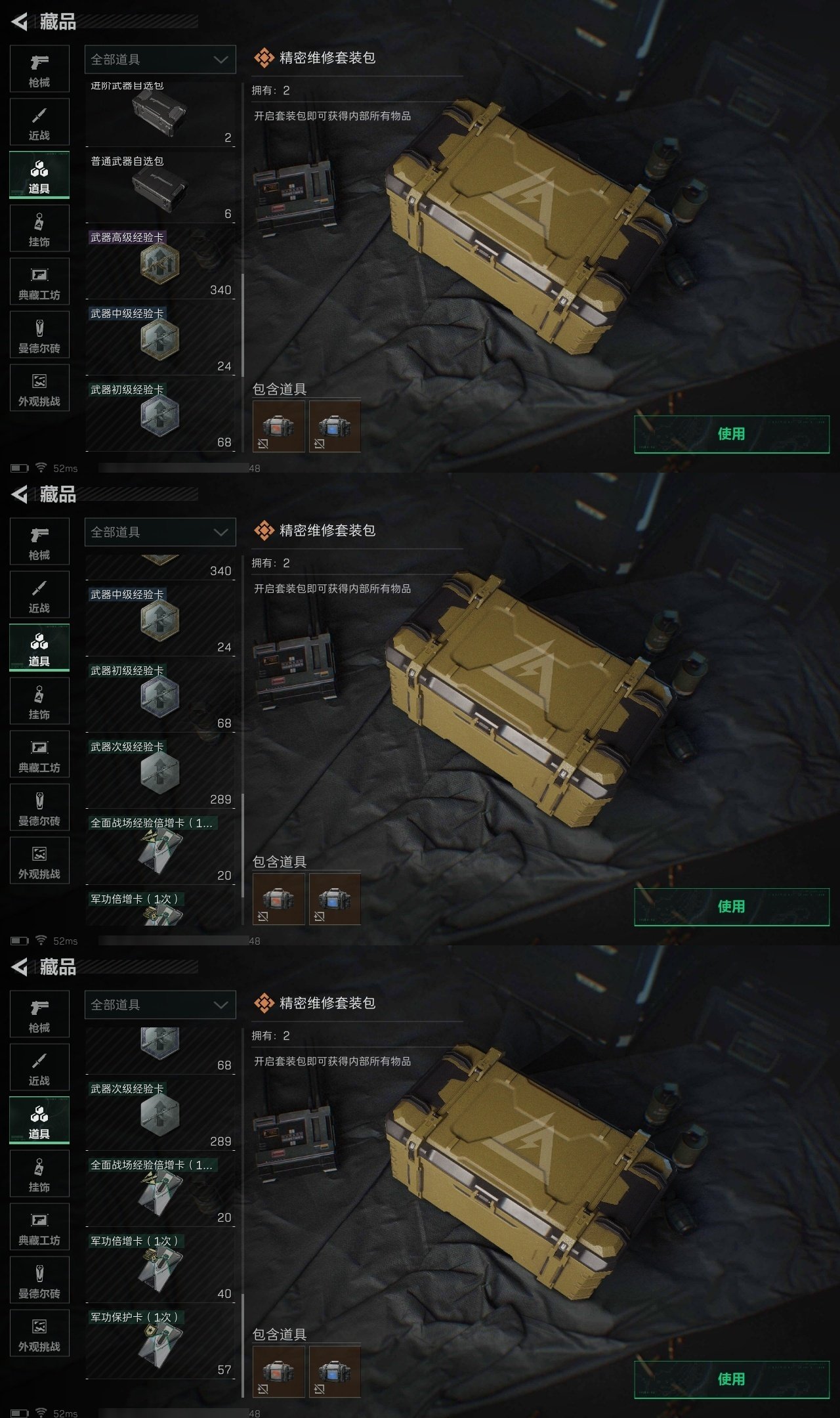Expand the 全部道具 dropdown in the middle screenshot
The width and height of the screenshot is (840, 1418).
160,532
